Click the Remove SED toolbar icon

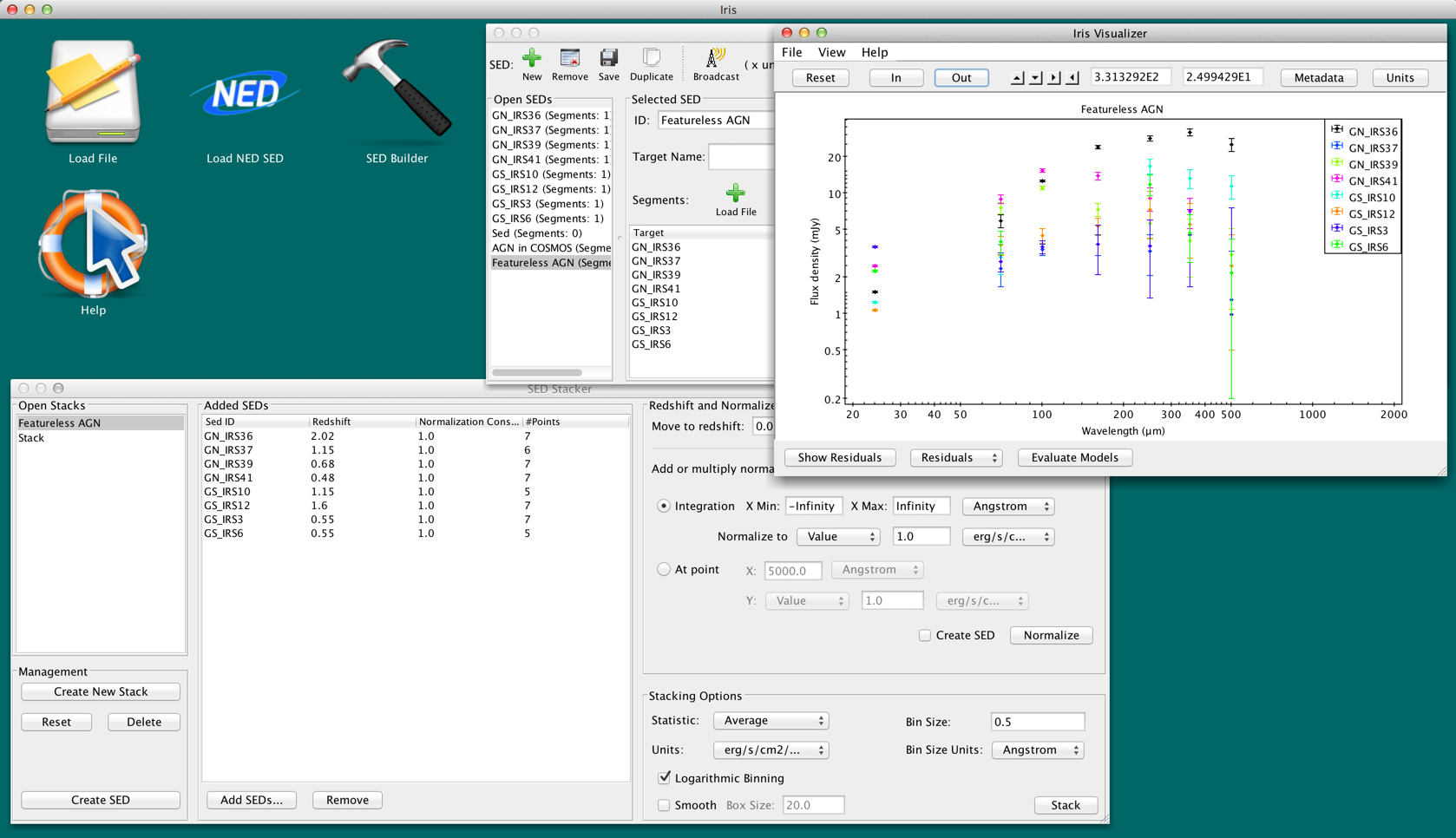click(x=569, y=59)
